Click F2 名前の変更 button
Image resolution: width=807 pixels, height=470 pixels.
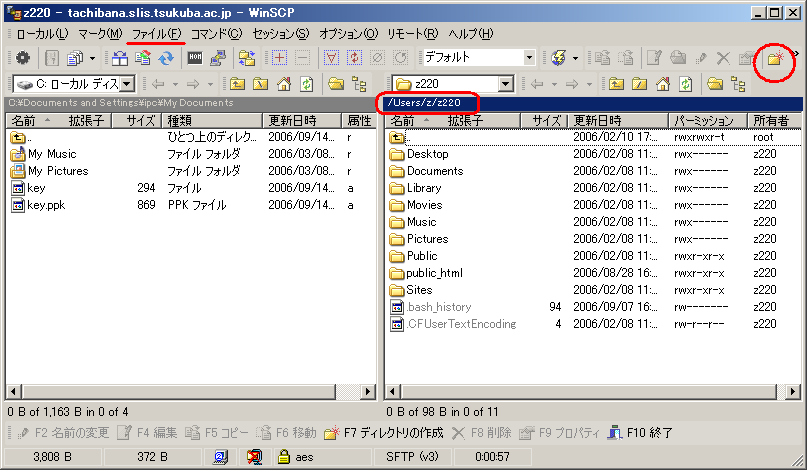click(x=63, y=433)
